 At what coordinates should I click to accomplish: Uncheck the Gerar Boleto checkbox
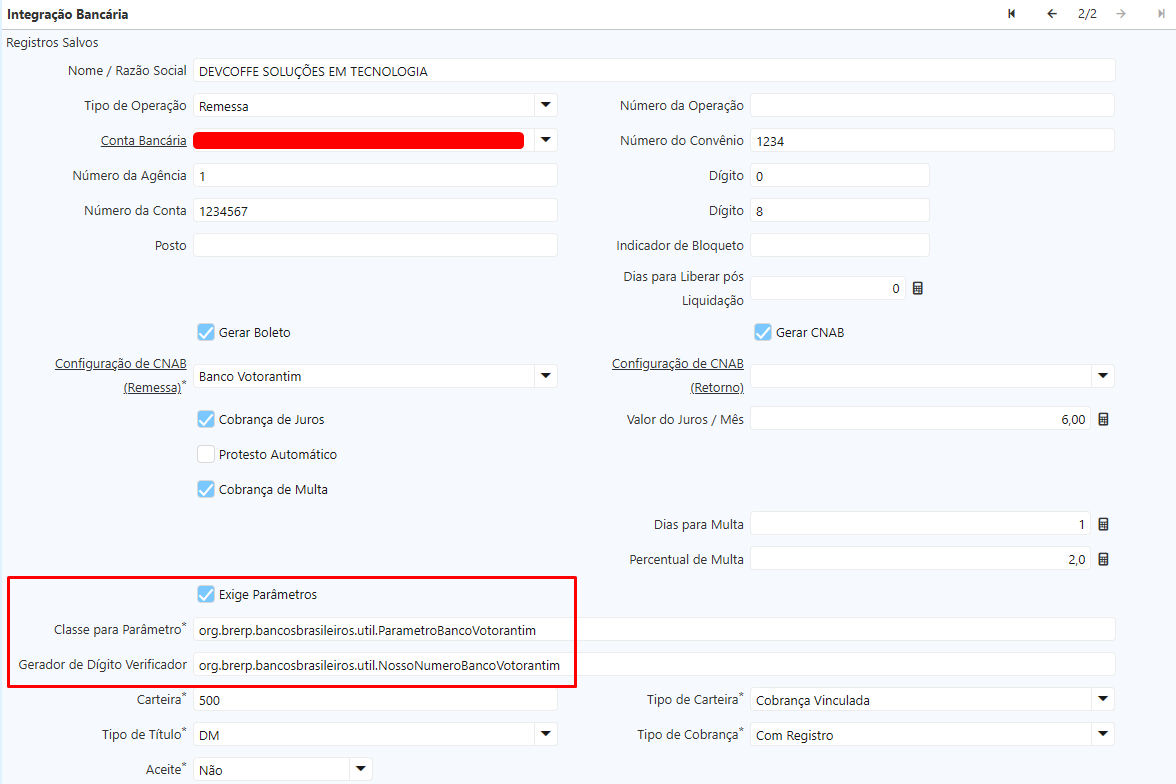pos(206,332)
